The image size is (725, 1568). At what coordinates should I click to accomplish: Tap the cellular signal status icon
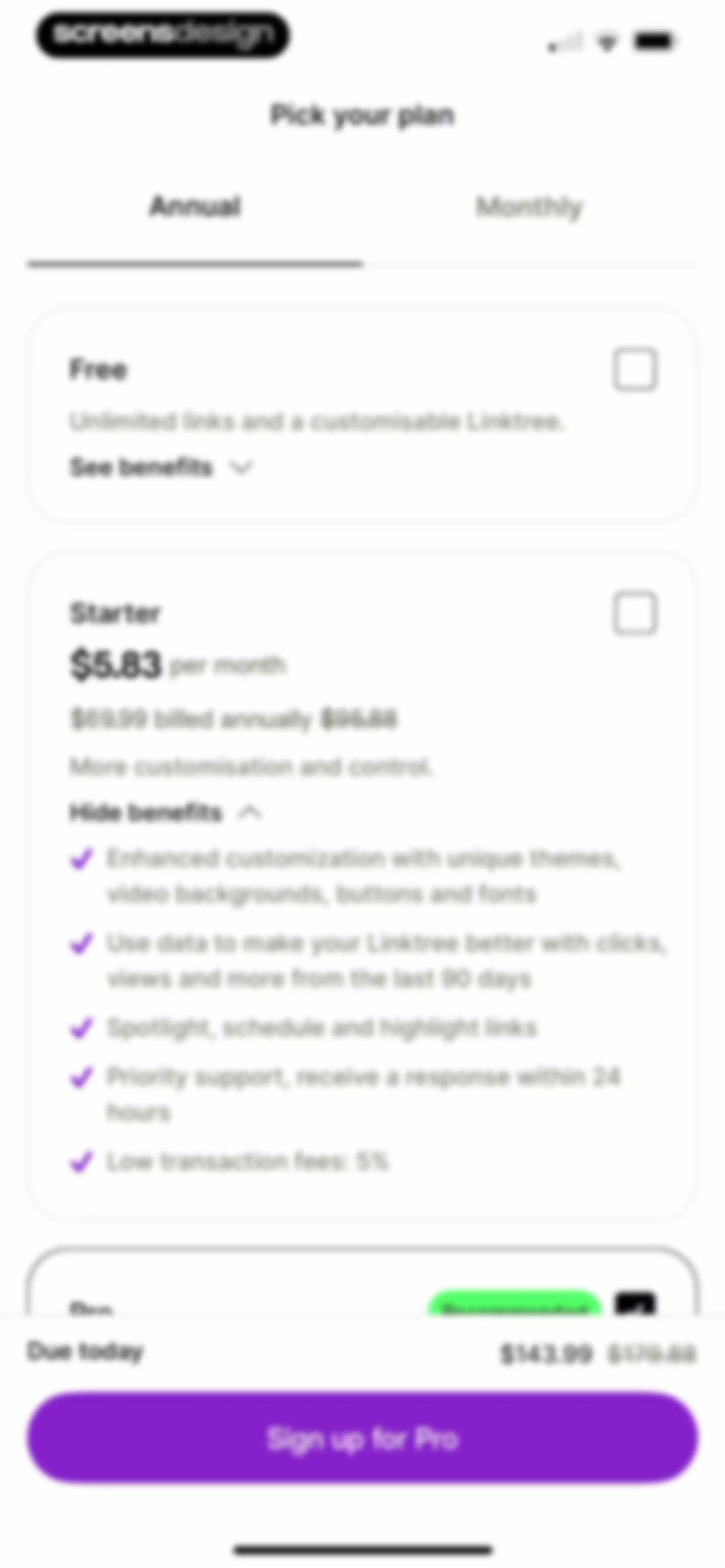(565, 42)
